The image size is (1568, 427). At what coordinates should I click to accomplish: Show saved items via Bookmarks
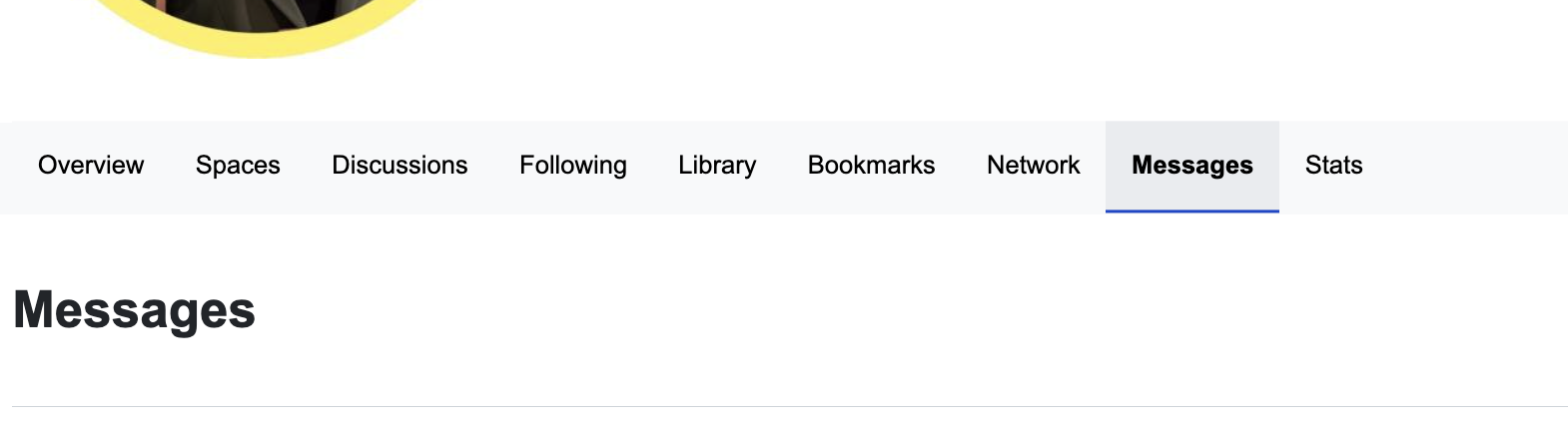click(871, 166)
